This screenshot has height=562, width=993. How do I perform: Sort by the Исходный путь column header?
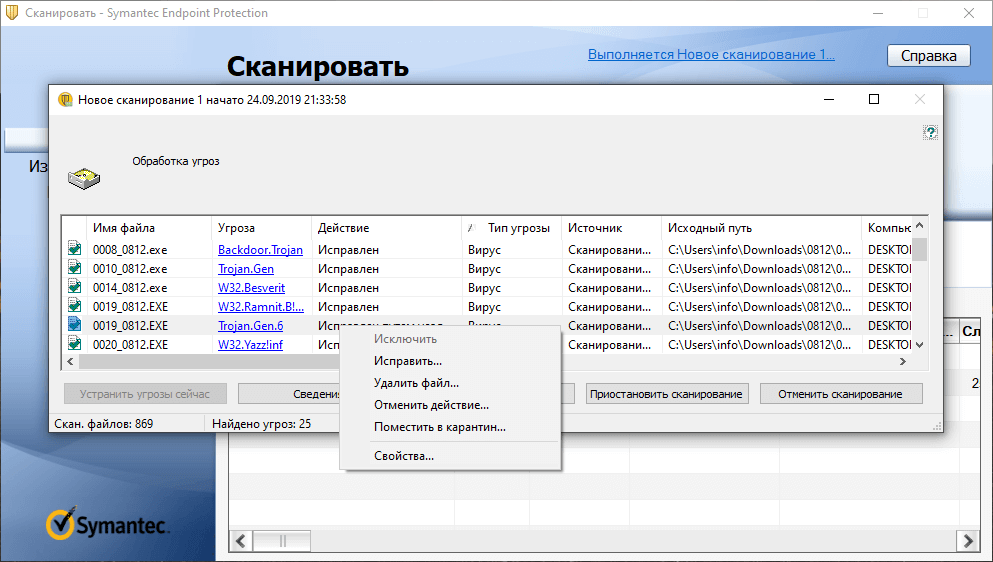tap(761, 228)
